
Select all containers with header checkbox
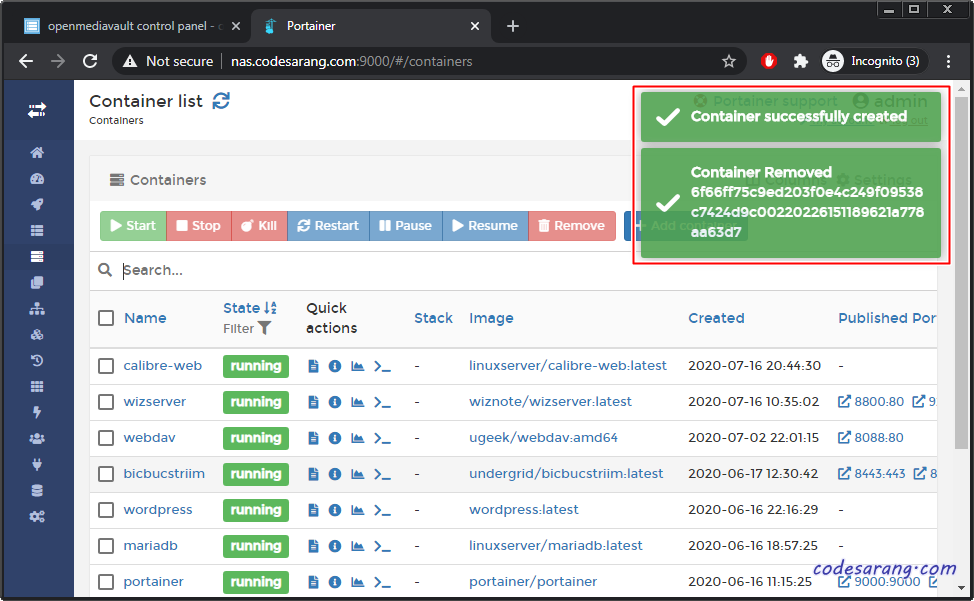click(x=106, y=319)
